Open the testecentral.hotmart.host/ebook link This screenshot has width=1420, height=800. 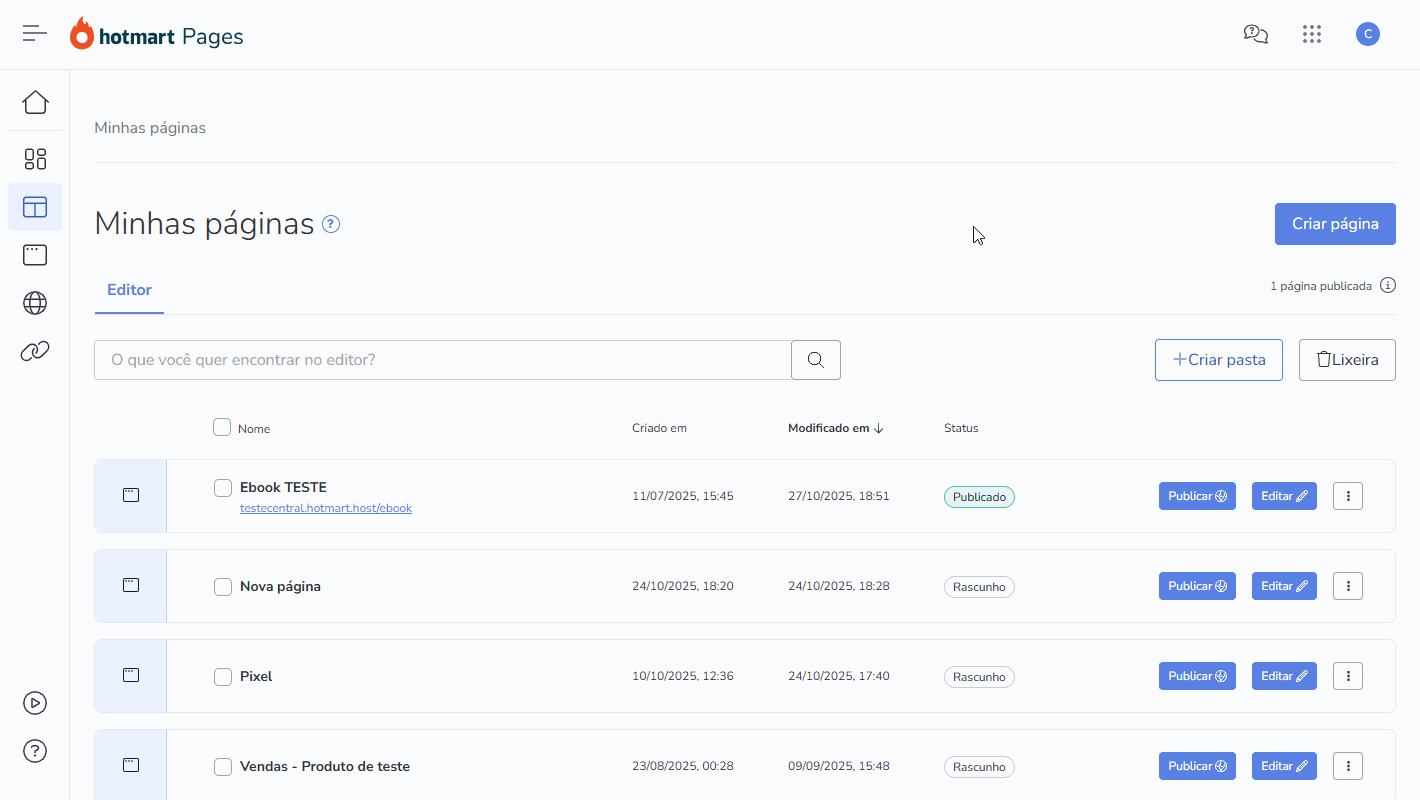pyautogui.click(x=326, y=508)
